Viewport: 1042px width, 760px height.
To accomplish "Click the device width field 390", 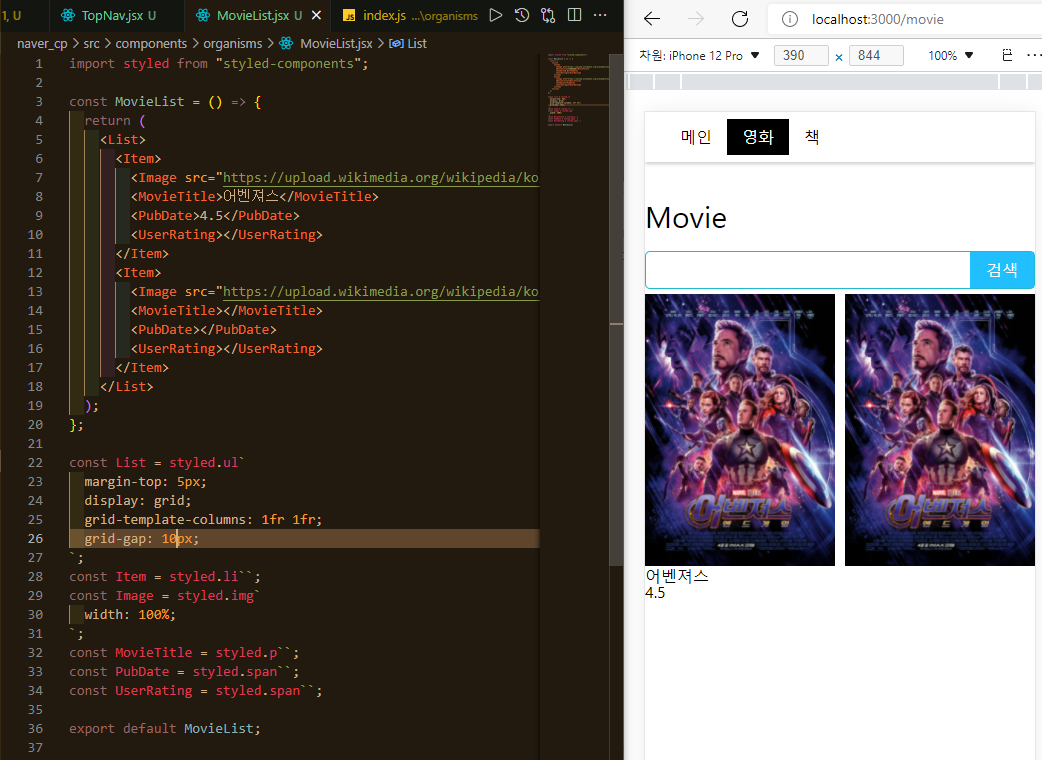I will pos(801,56).
